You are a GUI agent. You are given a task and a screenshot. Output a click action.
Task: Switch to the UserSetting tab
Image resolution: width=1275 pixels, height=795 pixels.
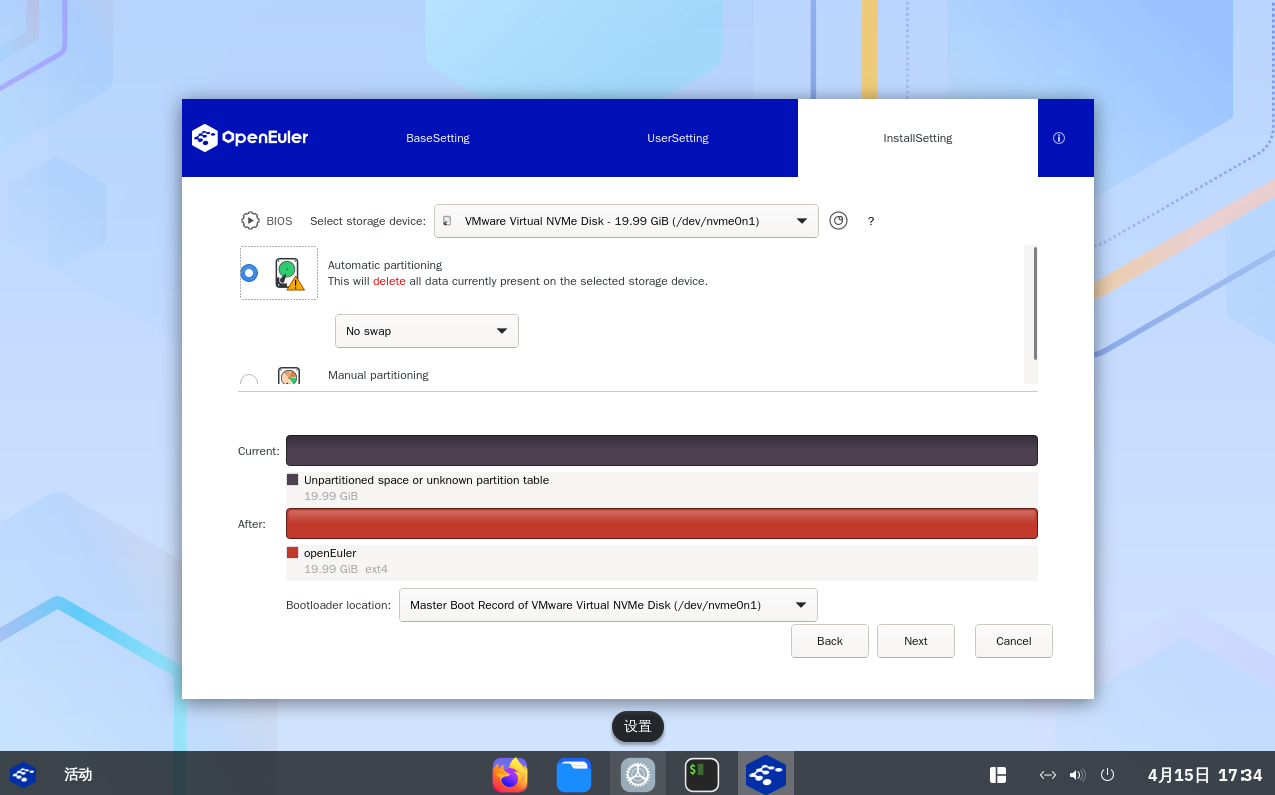(678, 138)
